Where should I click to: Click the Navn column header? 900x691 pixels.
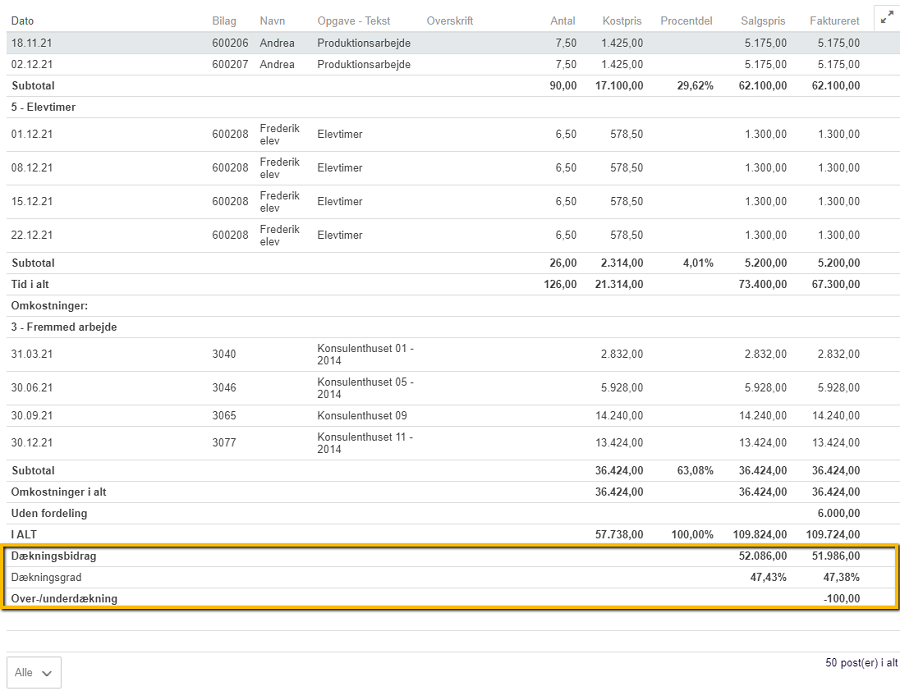click(x=272, y=21)
